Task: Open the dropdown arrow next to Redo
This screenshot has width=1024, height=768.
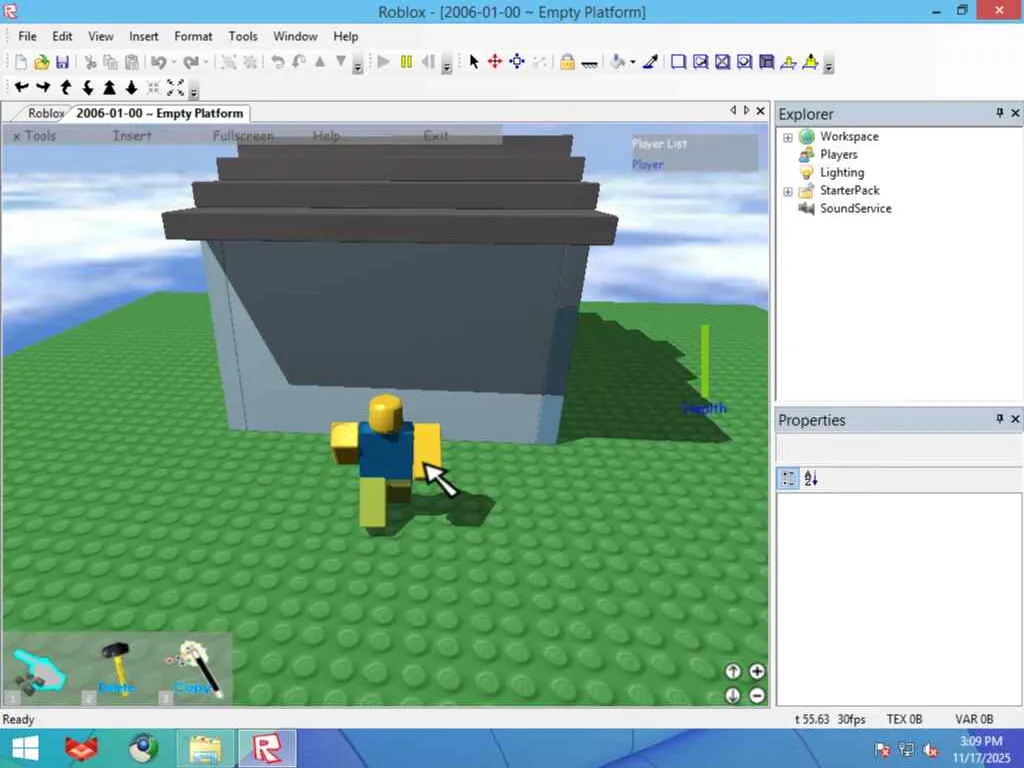Action: pyautogui.click(x=206, y=62)
